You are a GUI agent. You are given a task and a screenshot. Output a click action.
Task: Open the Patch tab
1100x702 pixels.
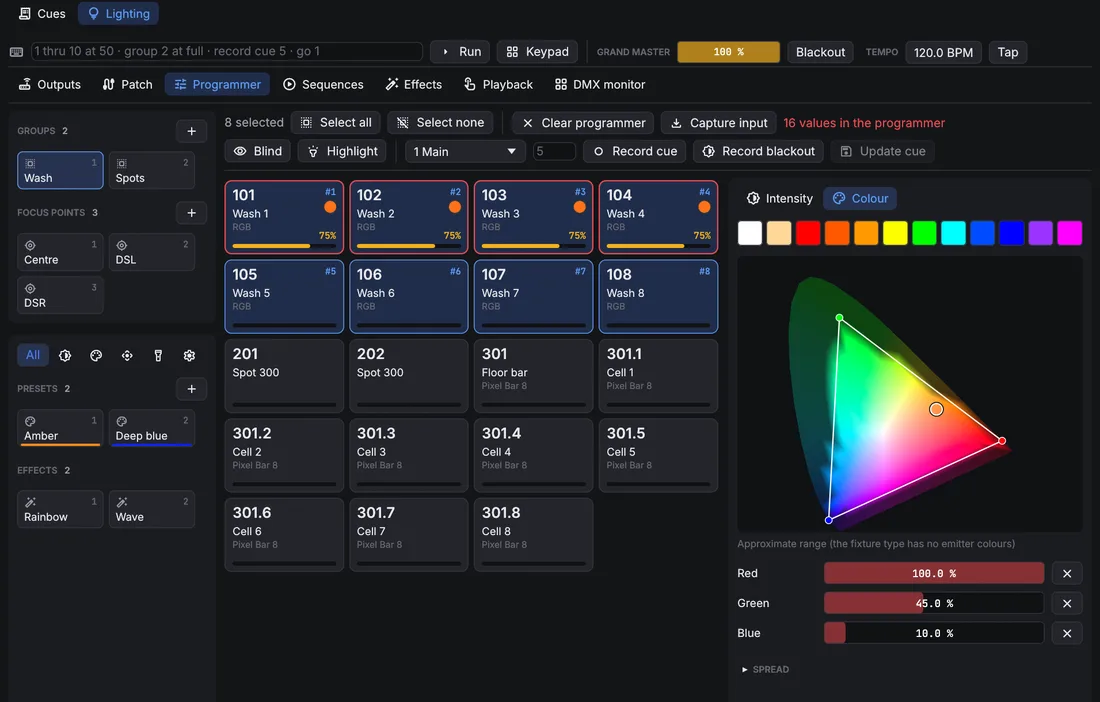point(127,84)
